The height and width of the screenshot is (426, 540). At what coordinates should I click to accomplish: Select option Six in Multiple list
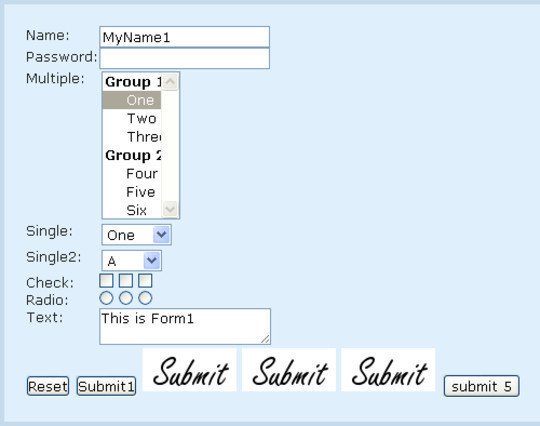(x=132, y=210)
